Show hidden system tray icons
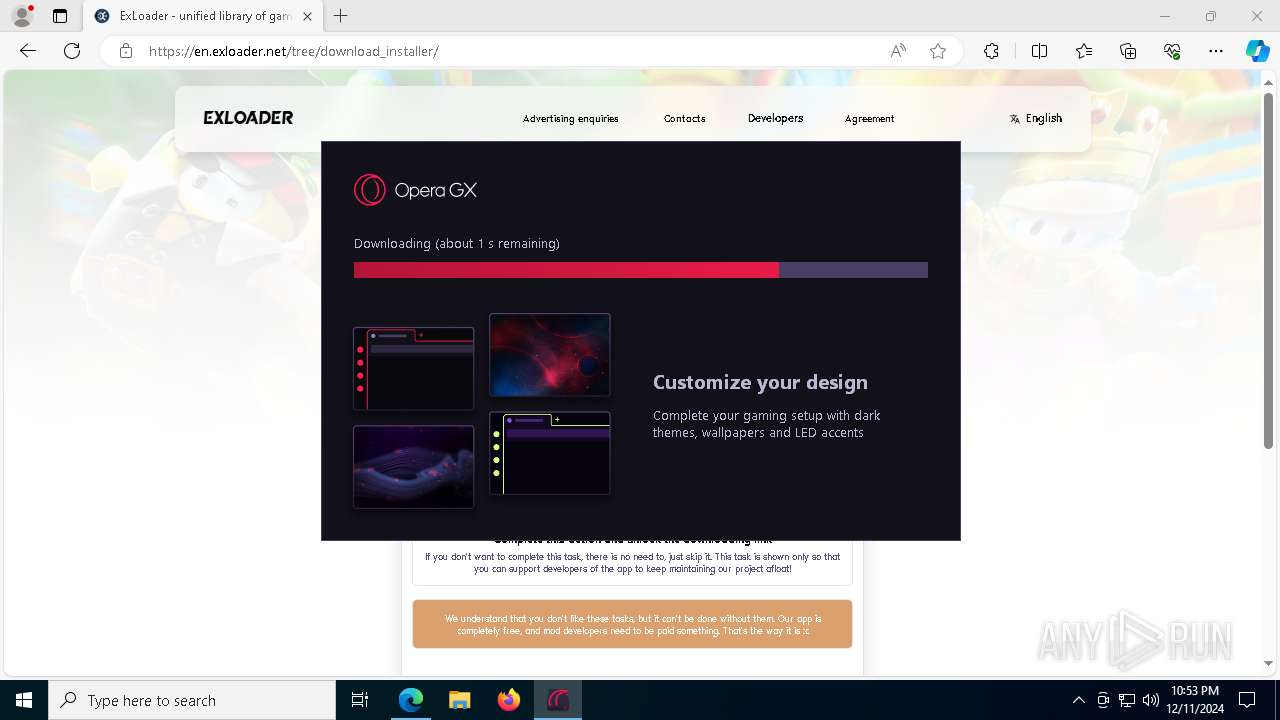The height and width of the screenshot is (720, 1280). (x=1078, y=700)
